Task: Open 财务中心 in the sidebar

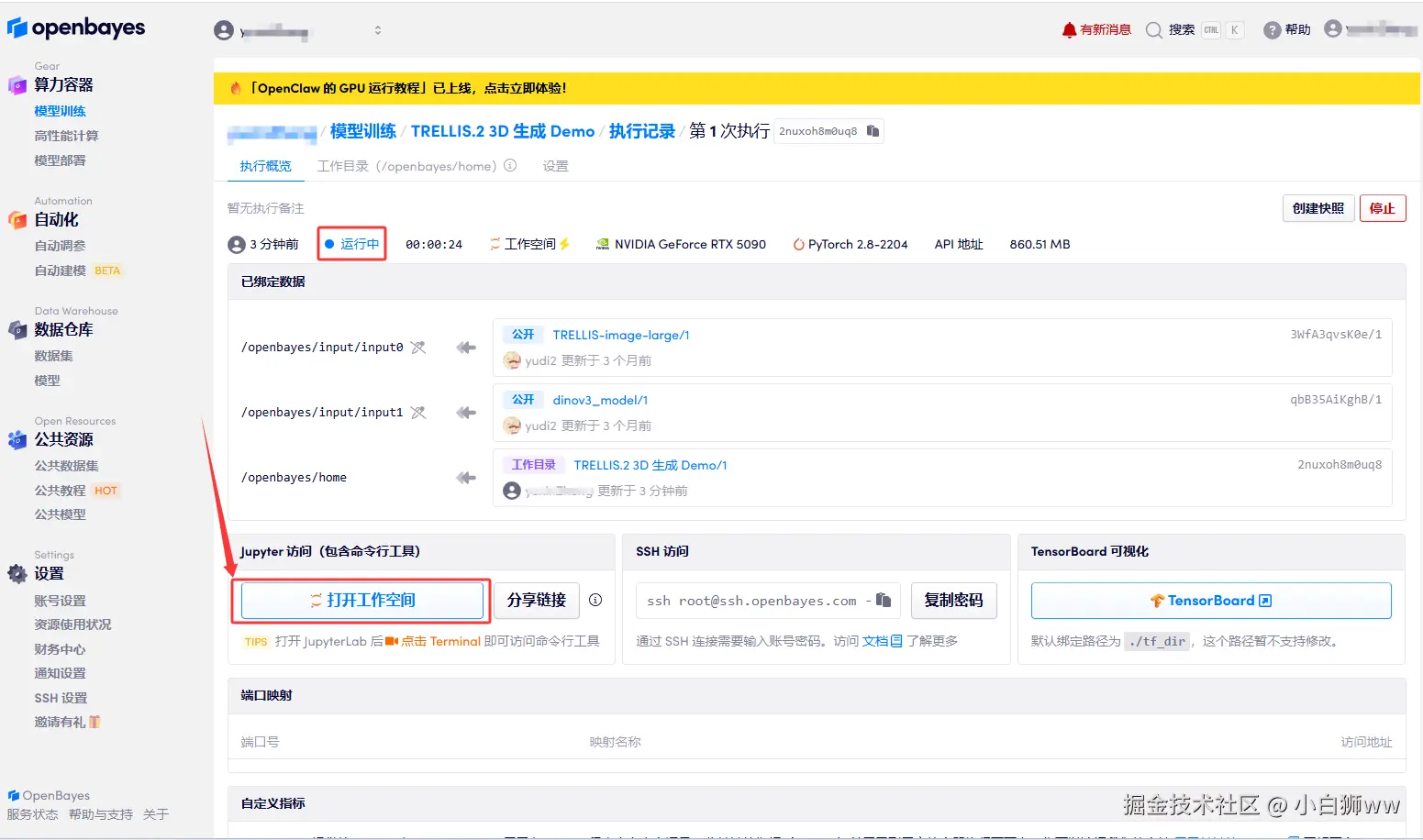Action: coord(60,649)
